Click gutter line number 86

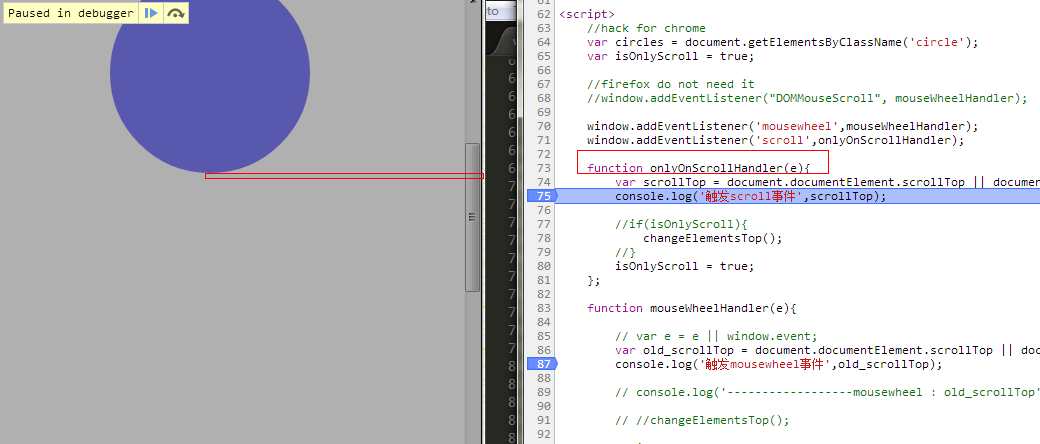pyautogui.click(x=543, y=351)
